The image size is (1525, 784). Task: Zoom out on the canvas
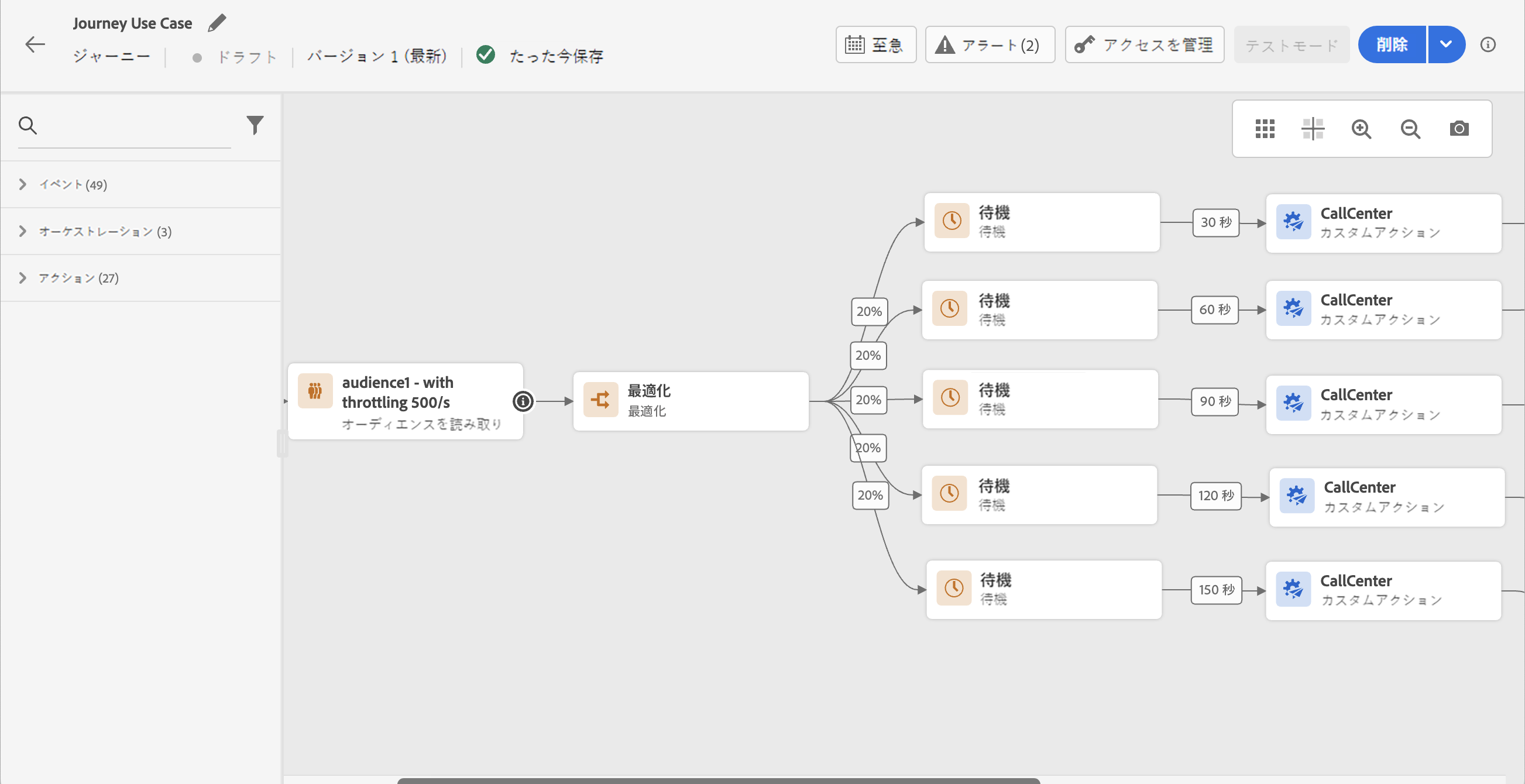click(1410, 128)
